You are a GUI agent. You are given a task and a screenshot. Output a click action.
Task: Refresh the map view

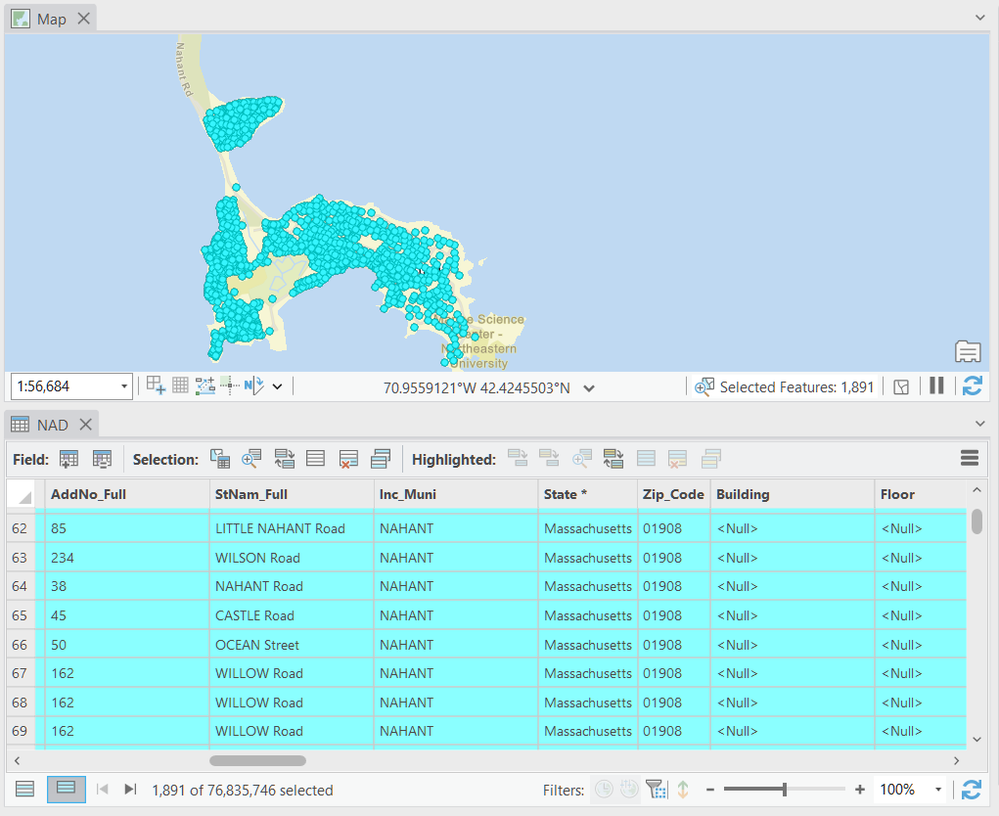(972, 385)
